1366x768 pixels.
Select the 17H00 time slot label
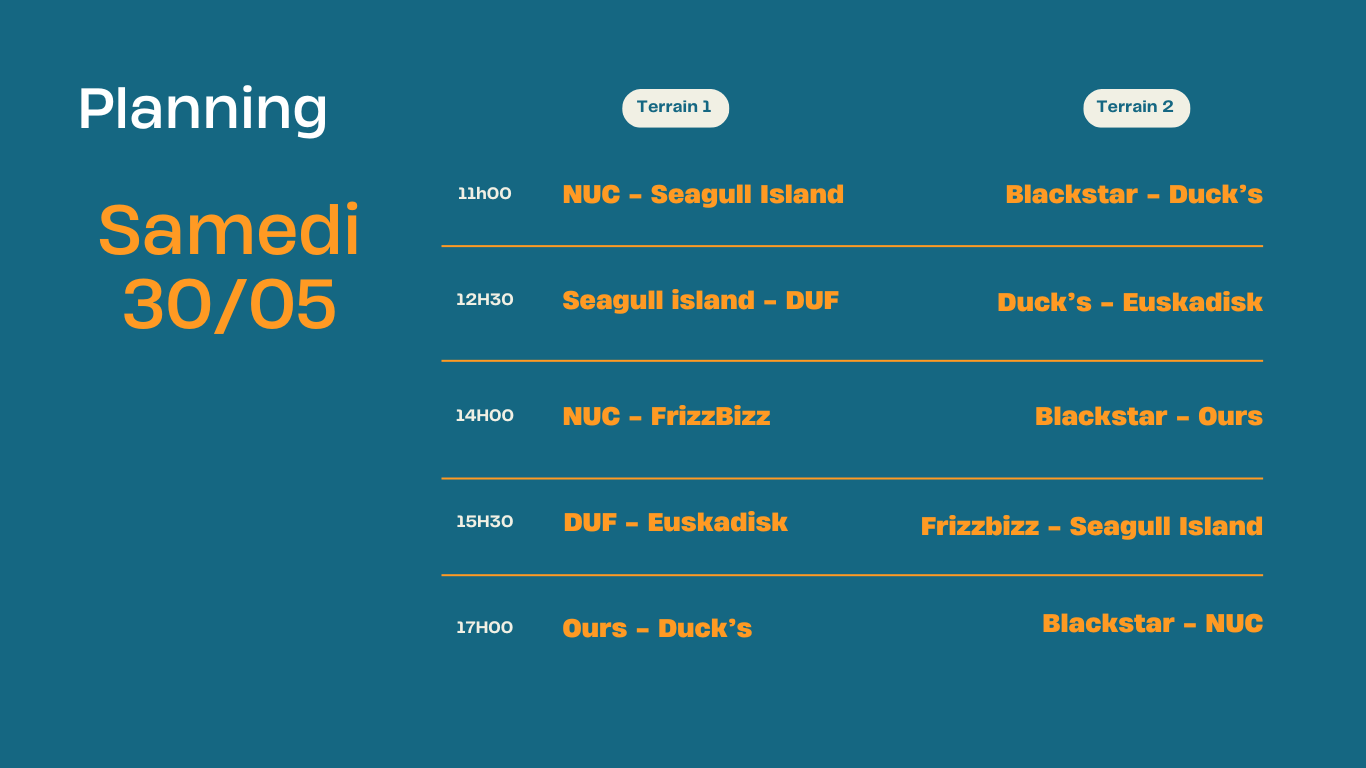484,628
